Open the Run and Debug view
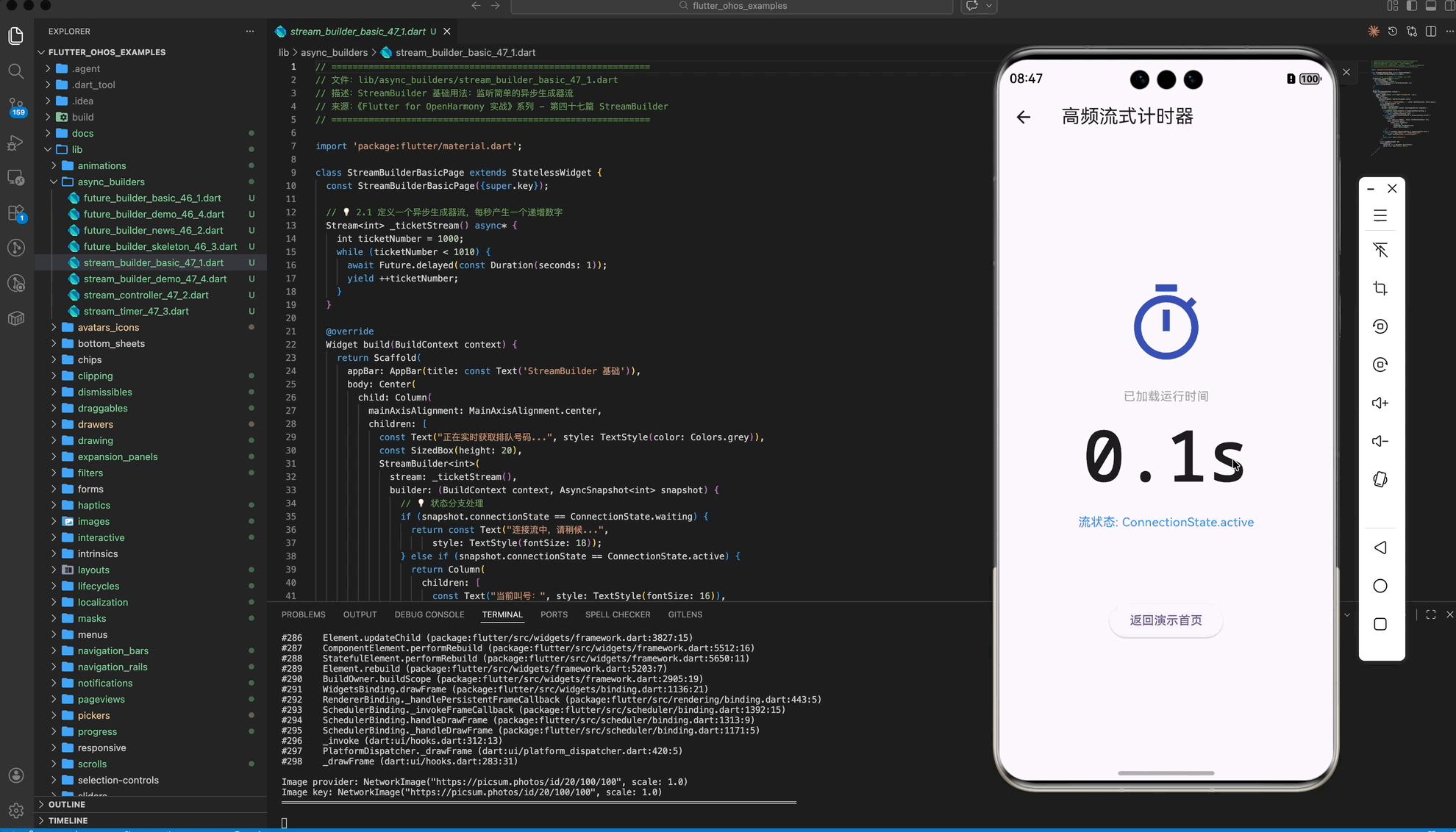The image size is (1456, 832). (x=15, y=143)
